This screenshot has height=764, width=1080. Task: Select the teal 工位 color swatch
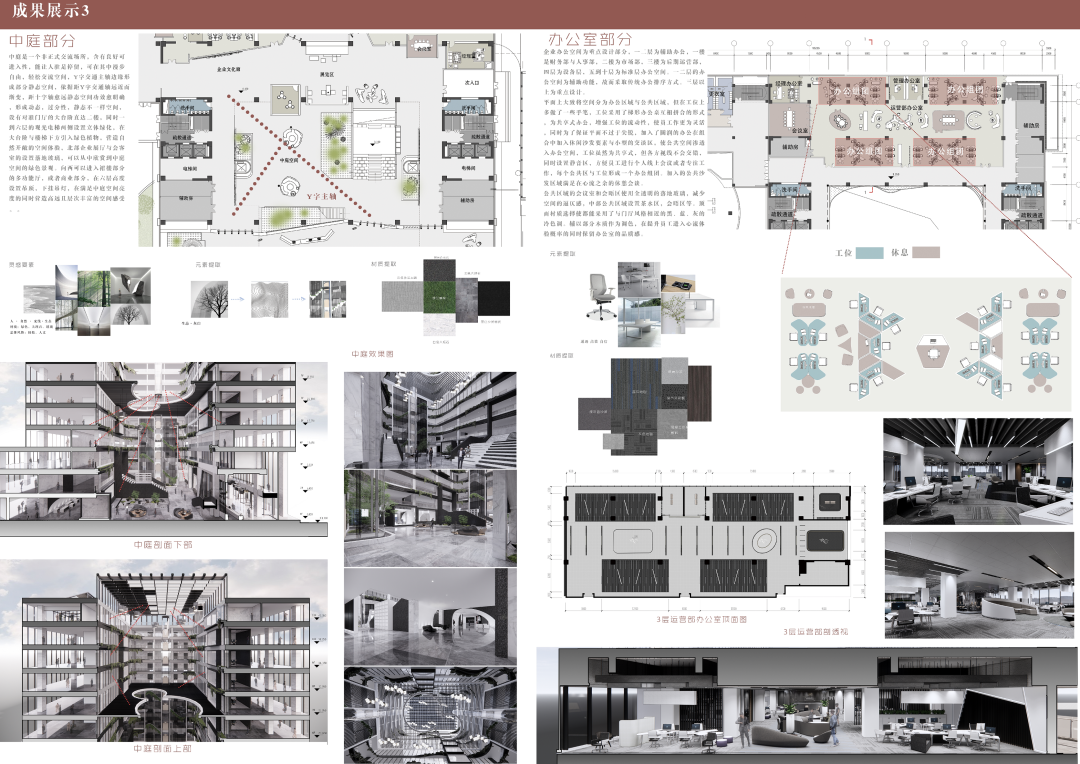pos(869,252)
